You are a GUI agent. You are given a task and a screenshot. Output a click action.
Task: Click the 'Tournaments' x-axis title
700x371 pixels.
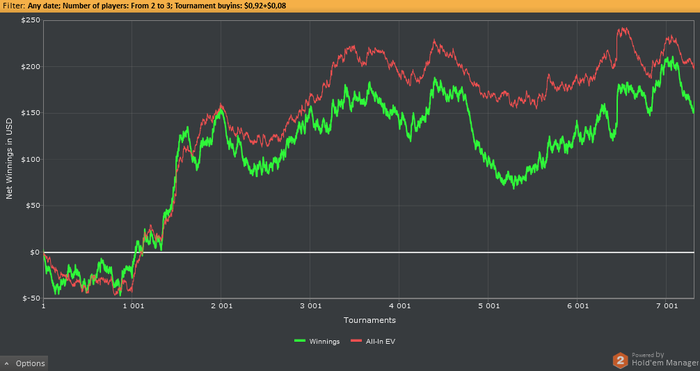370,320
